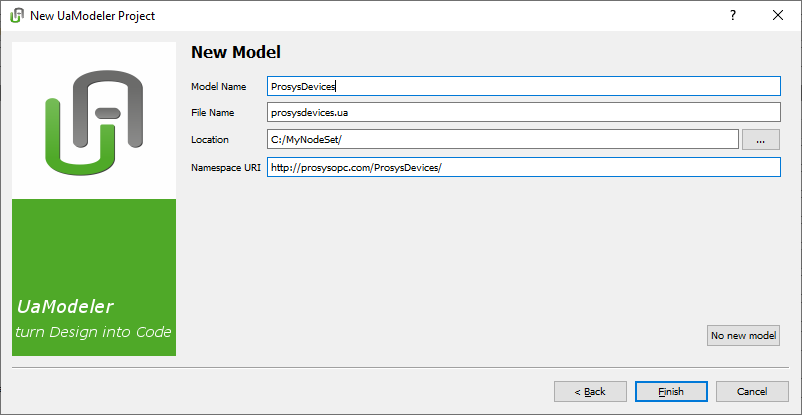Click the UaModeler icon in title bar
Image resolution: width=802 pixels, height=415 pixels.
17,15
